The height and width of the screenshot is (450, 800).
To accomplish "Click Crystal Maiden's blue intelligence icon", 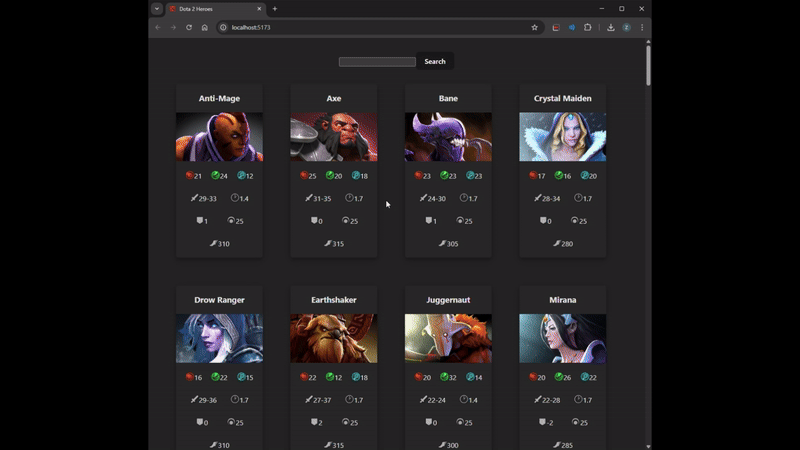I will point(584,175).
